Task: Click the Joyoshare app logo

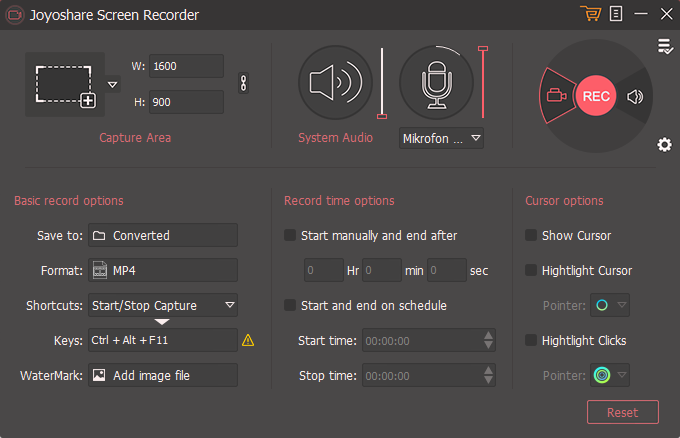Action: pyautogui.click(x=14, y=15)
